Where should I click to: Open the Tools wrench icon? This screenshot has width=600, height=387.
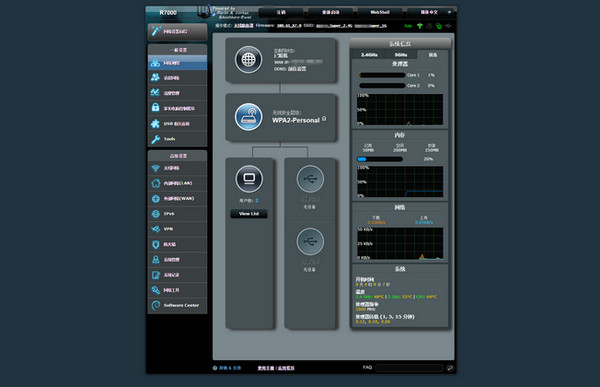pos(155,139)
